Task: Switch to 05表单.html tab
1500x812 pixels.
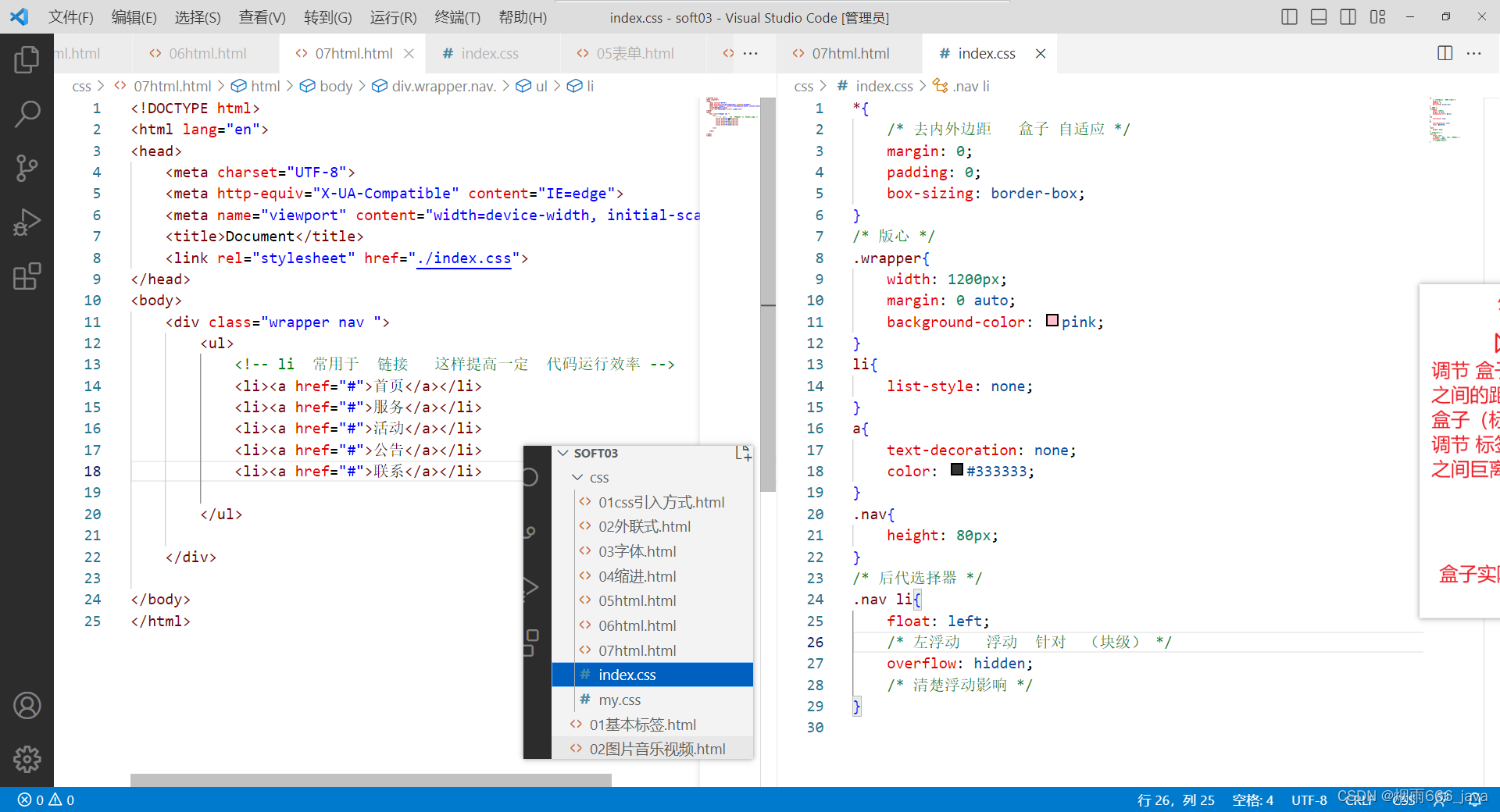Action: tap(634, 53)
